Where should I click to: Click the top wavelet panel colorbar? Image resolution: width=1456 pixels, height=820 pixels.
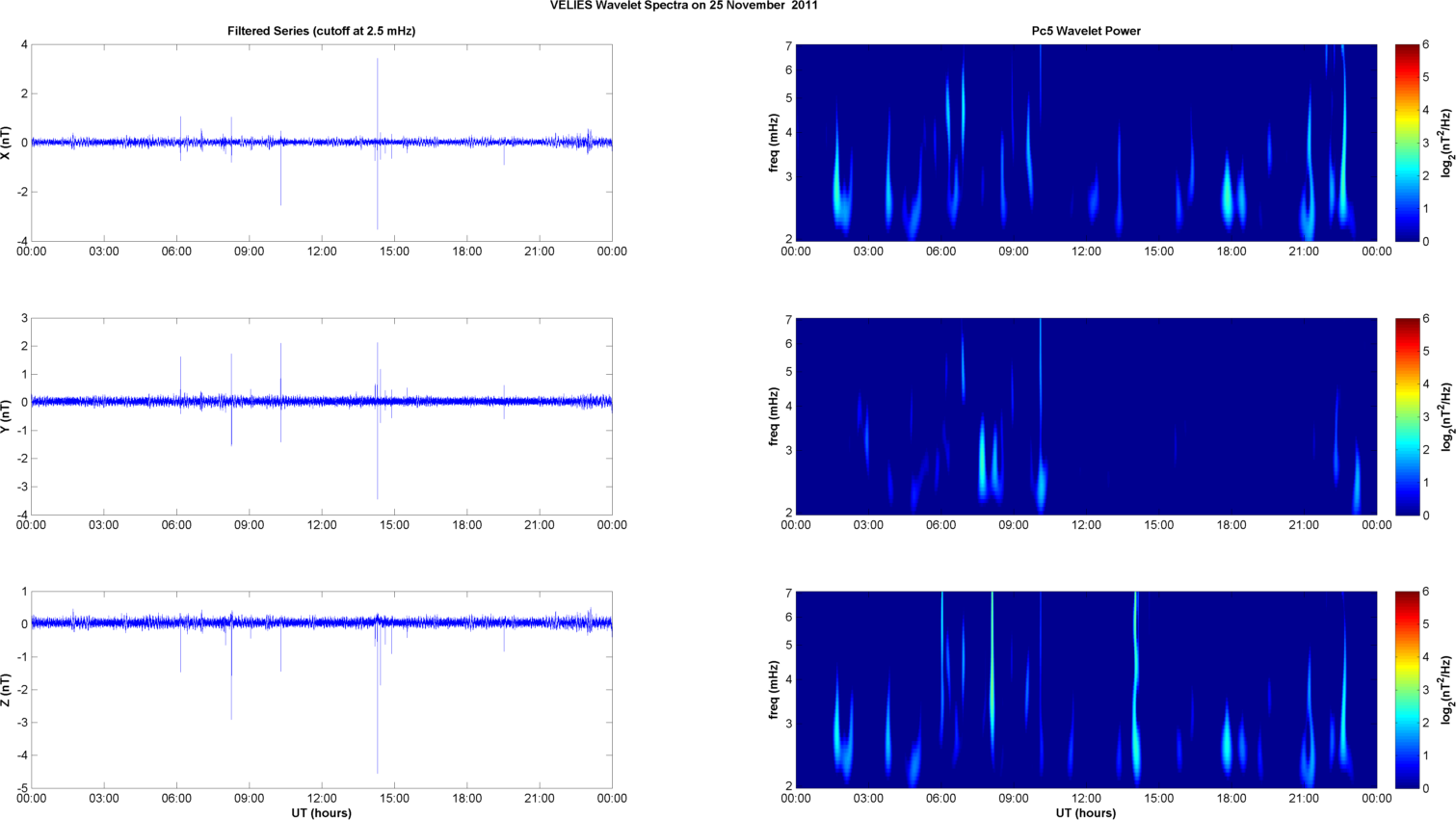[1407, 143]
